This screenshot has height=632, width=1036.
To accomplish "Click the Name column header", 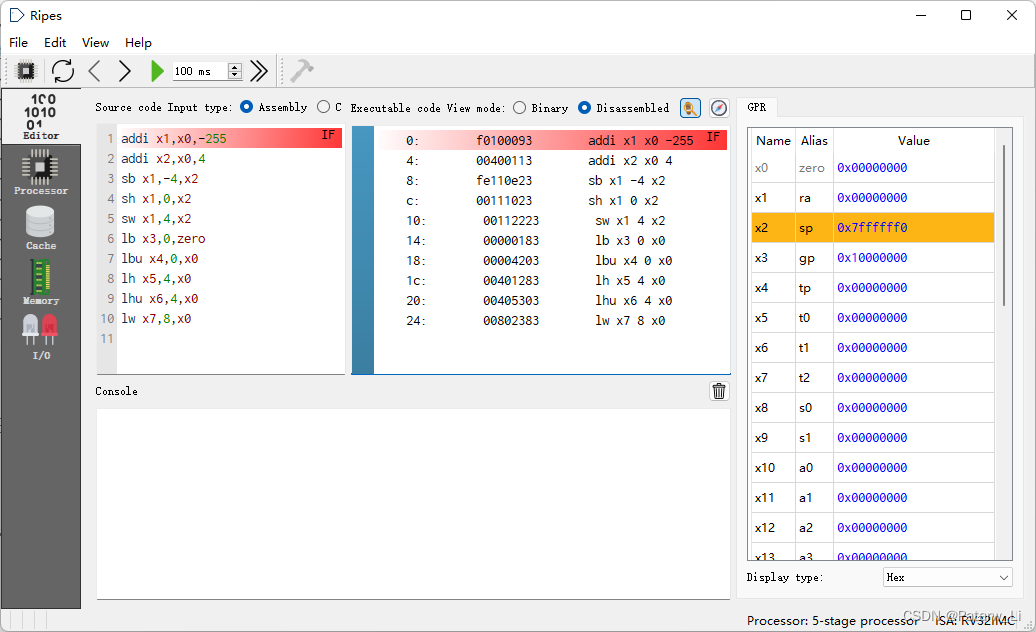I will [x=773, y=141].
